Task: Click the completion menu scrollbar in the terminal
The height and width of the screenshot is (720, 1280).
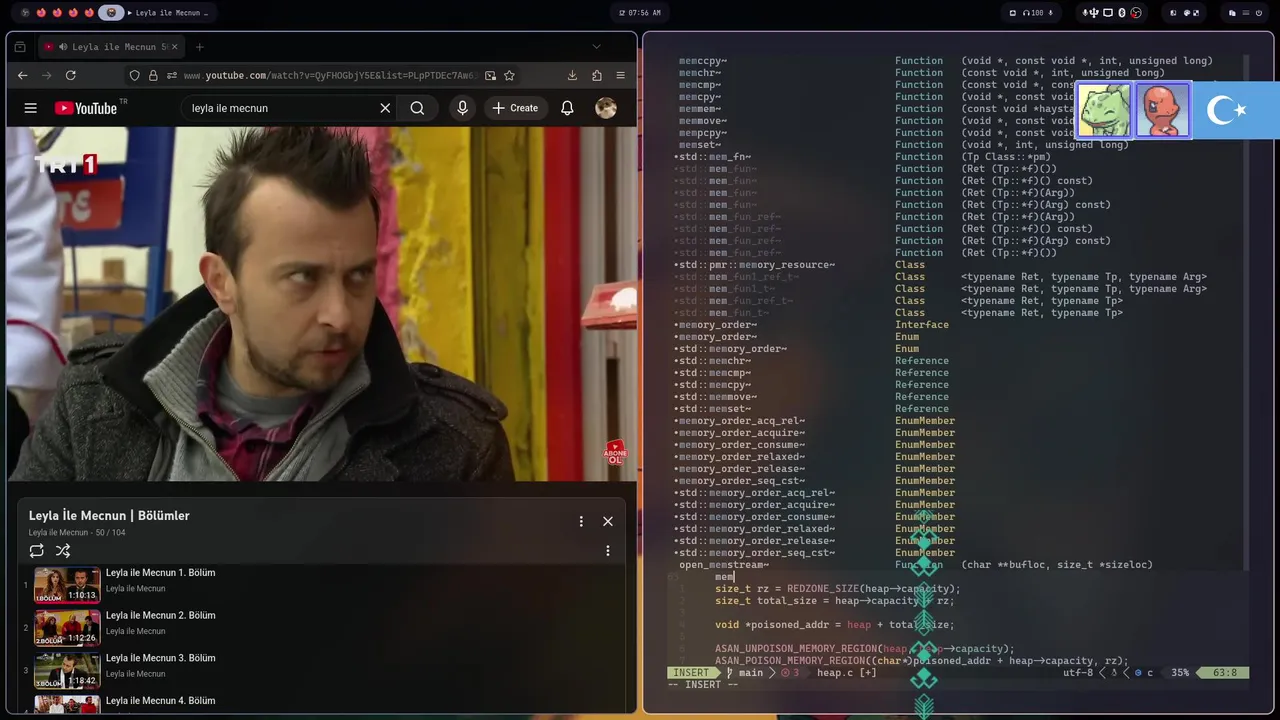Action: pos(1246,313)
